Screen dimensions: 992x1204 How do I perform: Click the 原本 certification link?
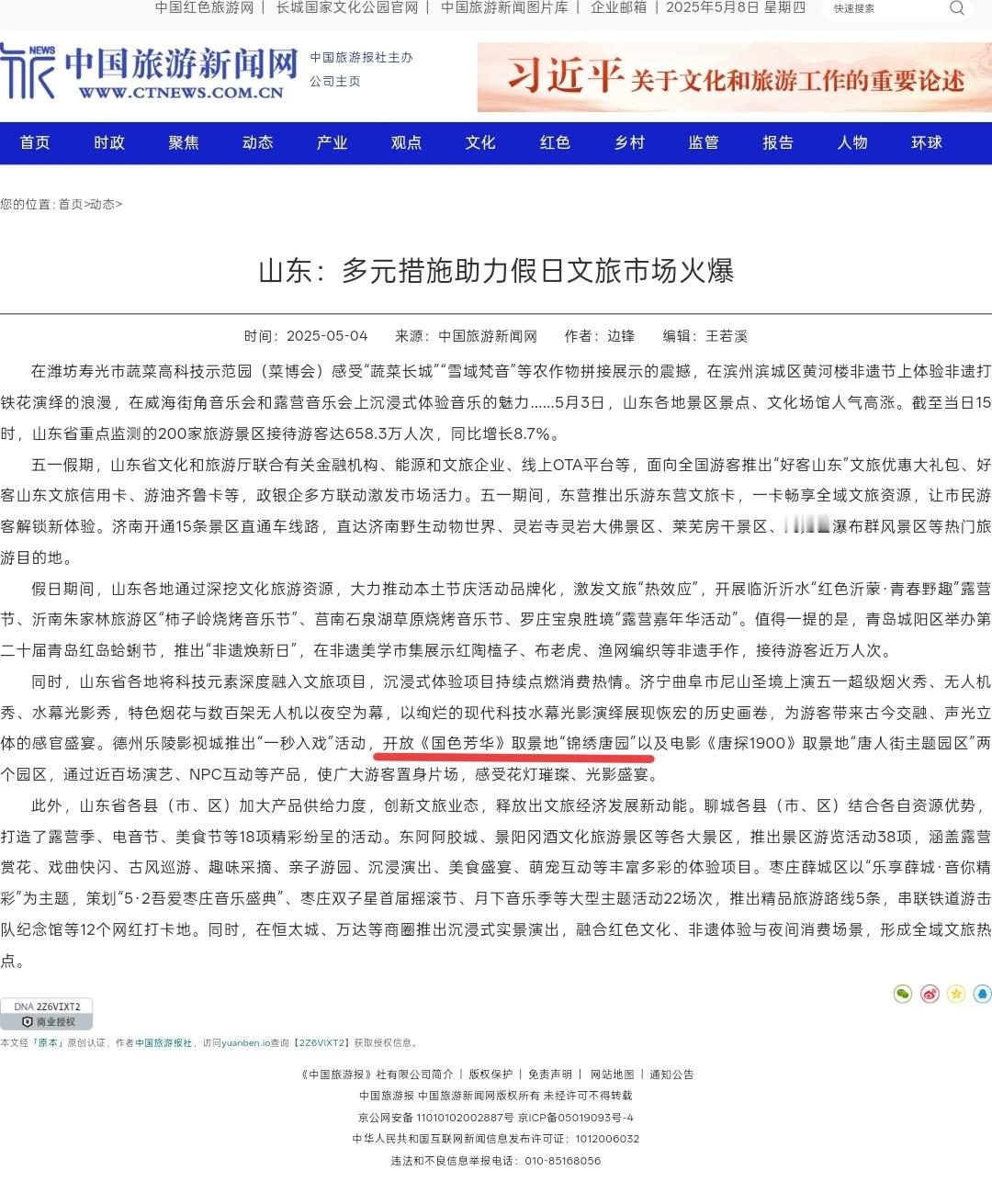coord(48,1043)
